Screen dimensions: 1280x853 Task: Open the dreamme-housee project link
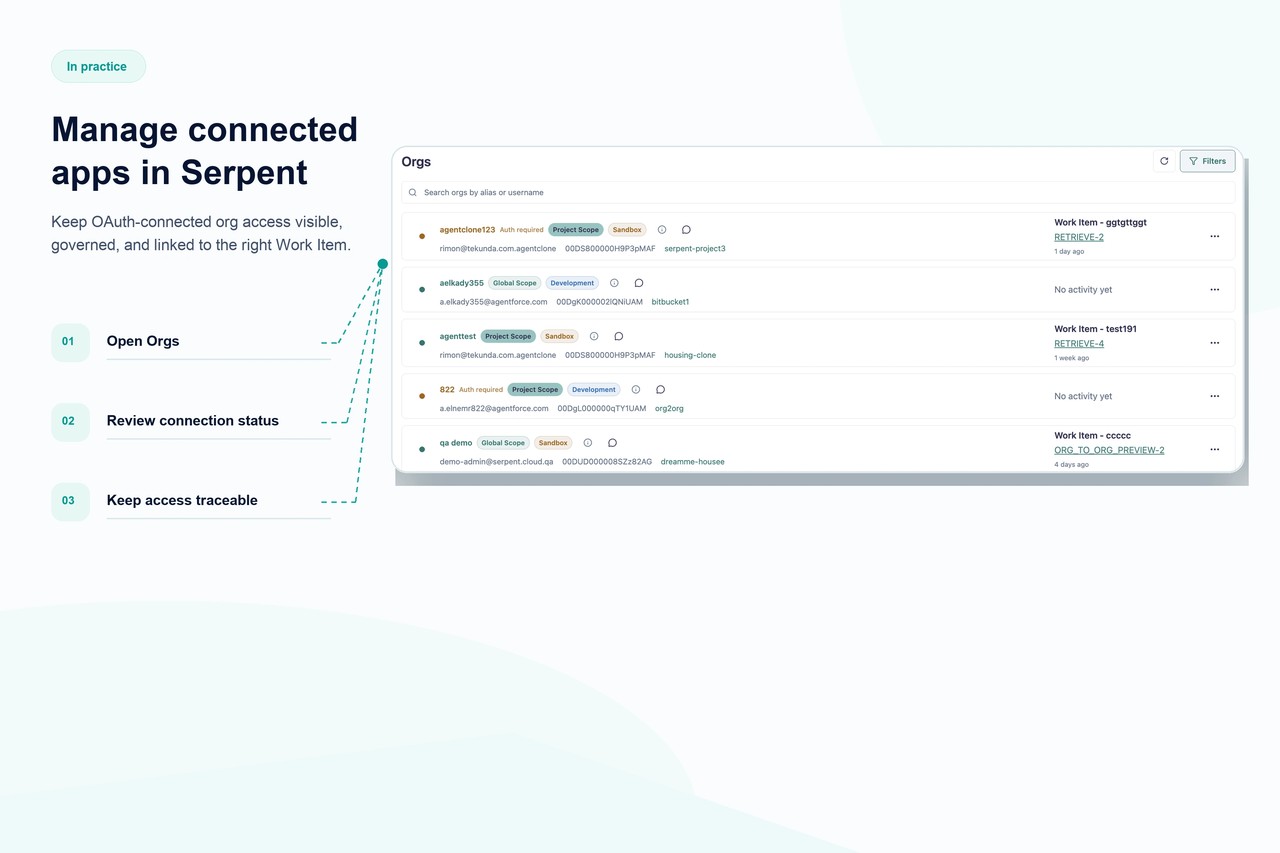pos(693,462)
